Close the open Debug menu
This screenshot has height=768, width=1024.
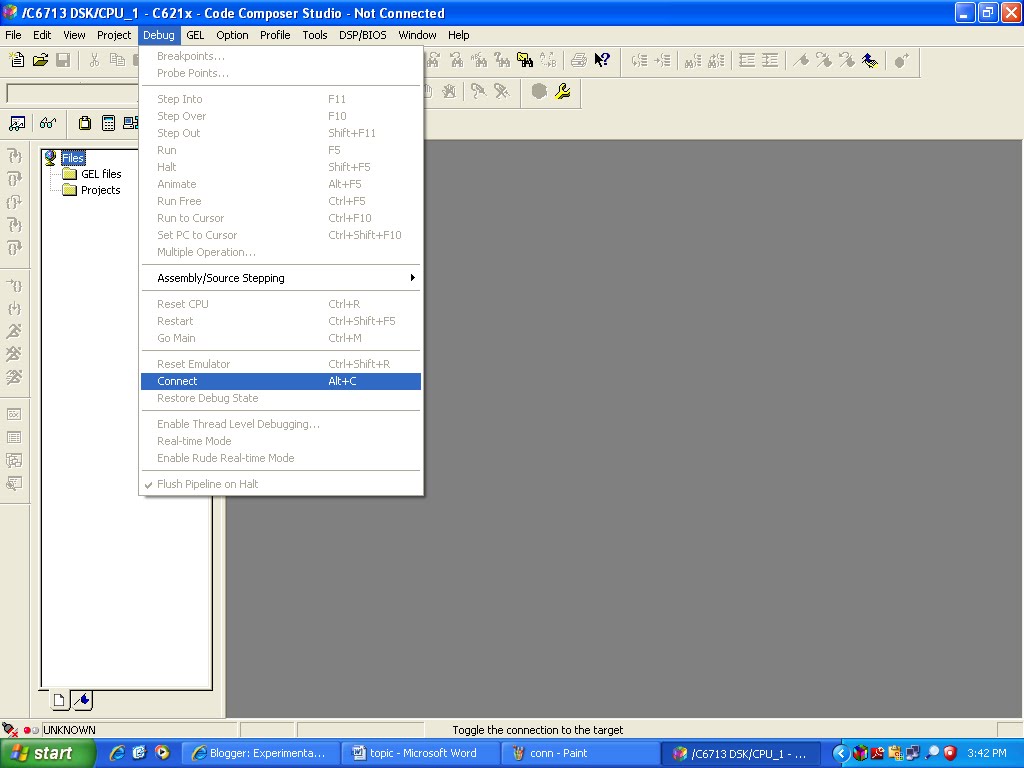click(x=159, y=35)
